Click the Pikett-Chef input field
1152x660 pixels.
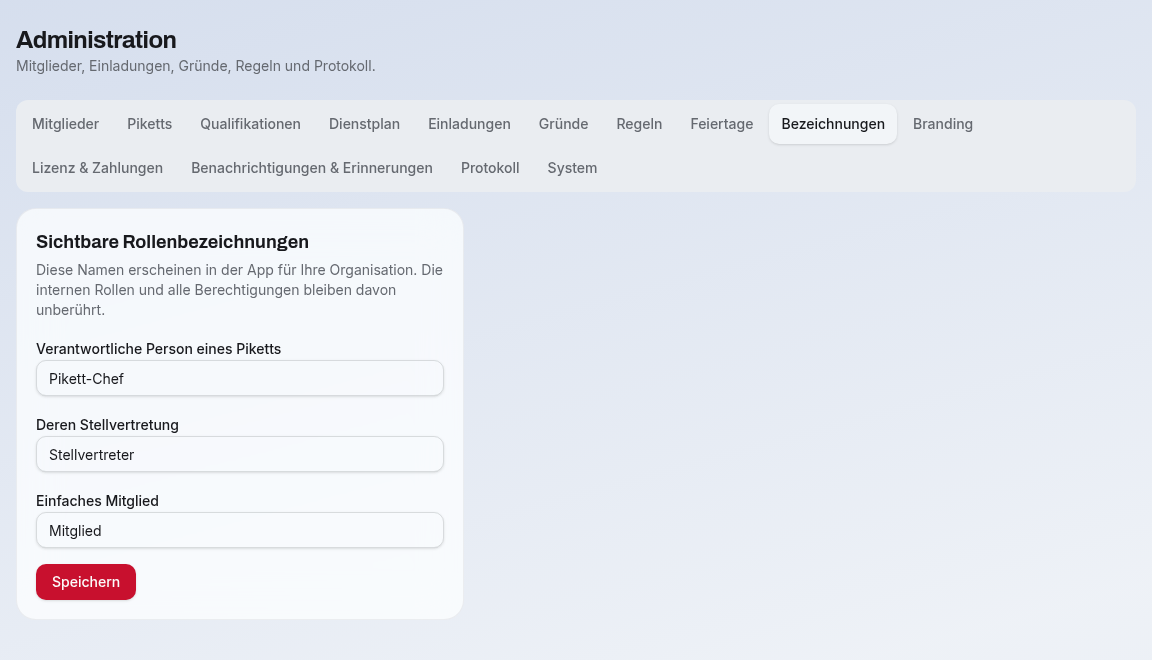click(x=240, y=379)
